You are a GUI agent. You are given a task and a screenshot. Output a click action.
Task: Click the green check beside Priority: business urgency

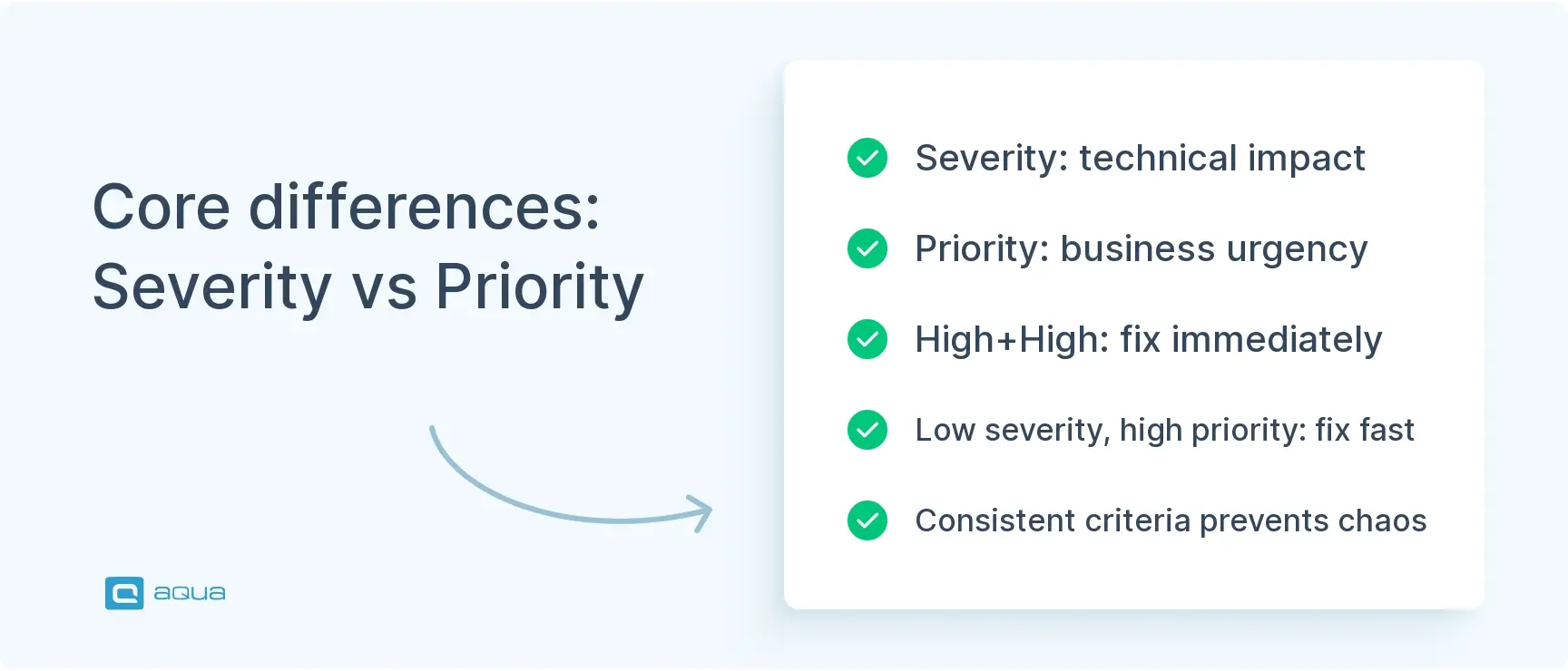(867, 248)
